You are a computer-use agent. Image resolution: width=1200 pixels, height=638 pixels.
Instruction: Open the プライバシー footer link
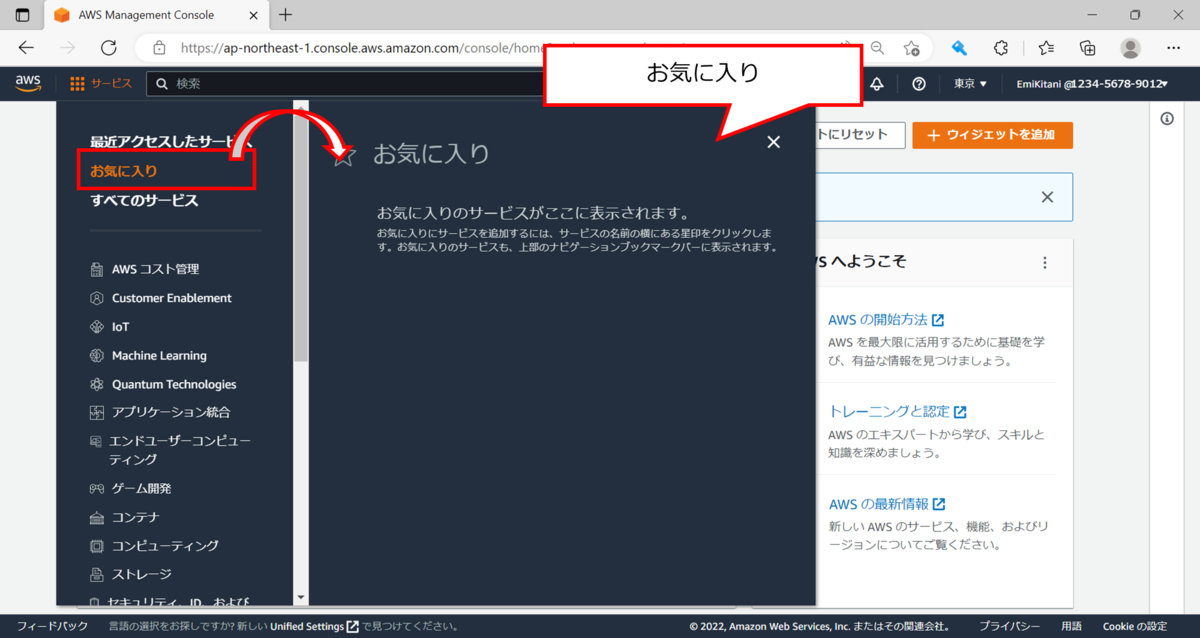click(x=1009, y=626)
